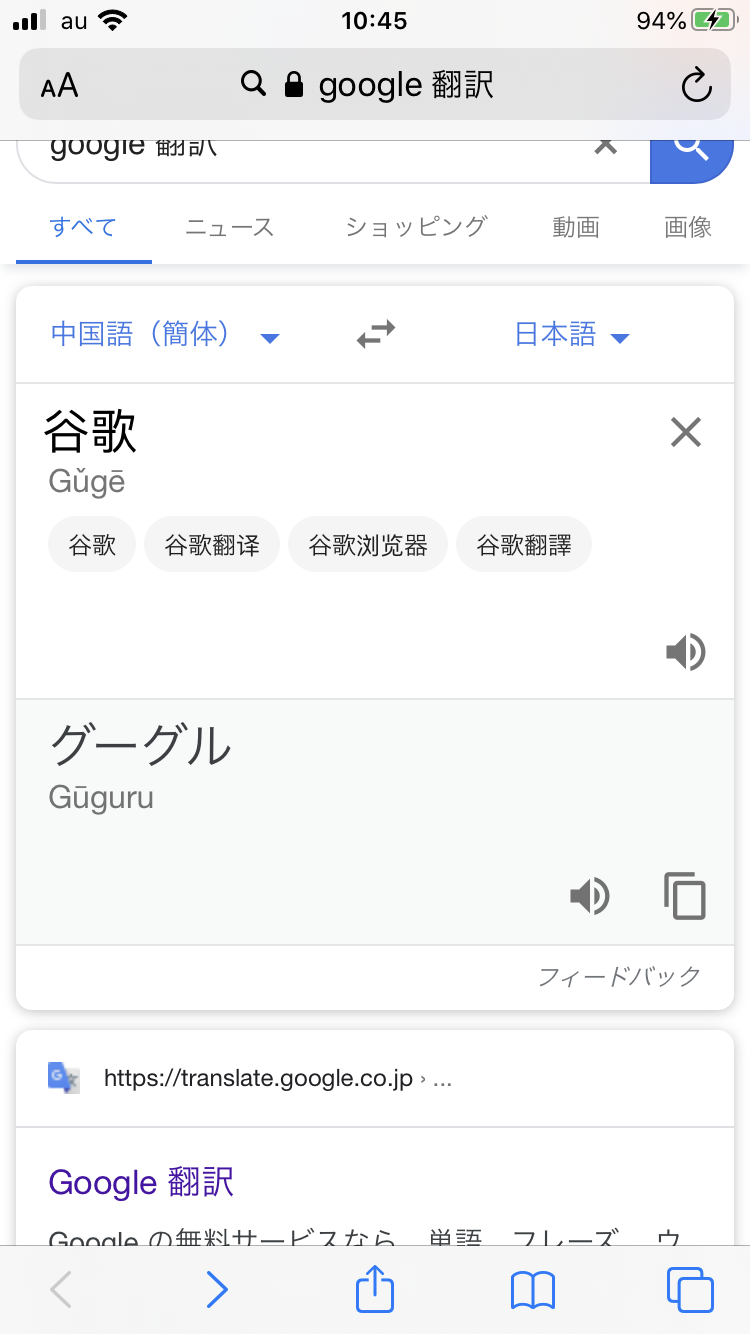Show all open Safari tabs
The width and height of the screenshot is (750, 1334).
(x=690, y=1290)
